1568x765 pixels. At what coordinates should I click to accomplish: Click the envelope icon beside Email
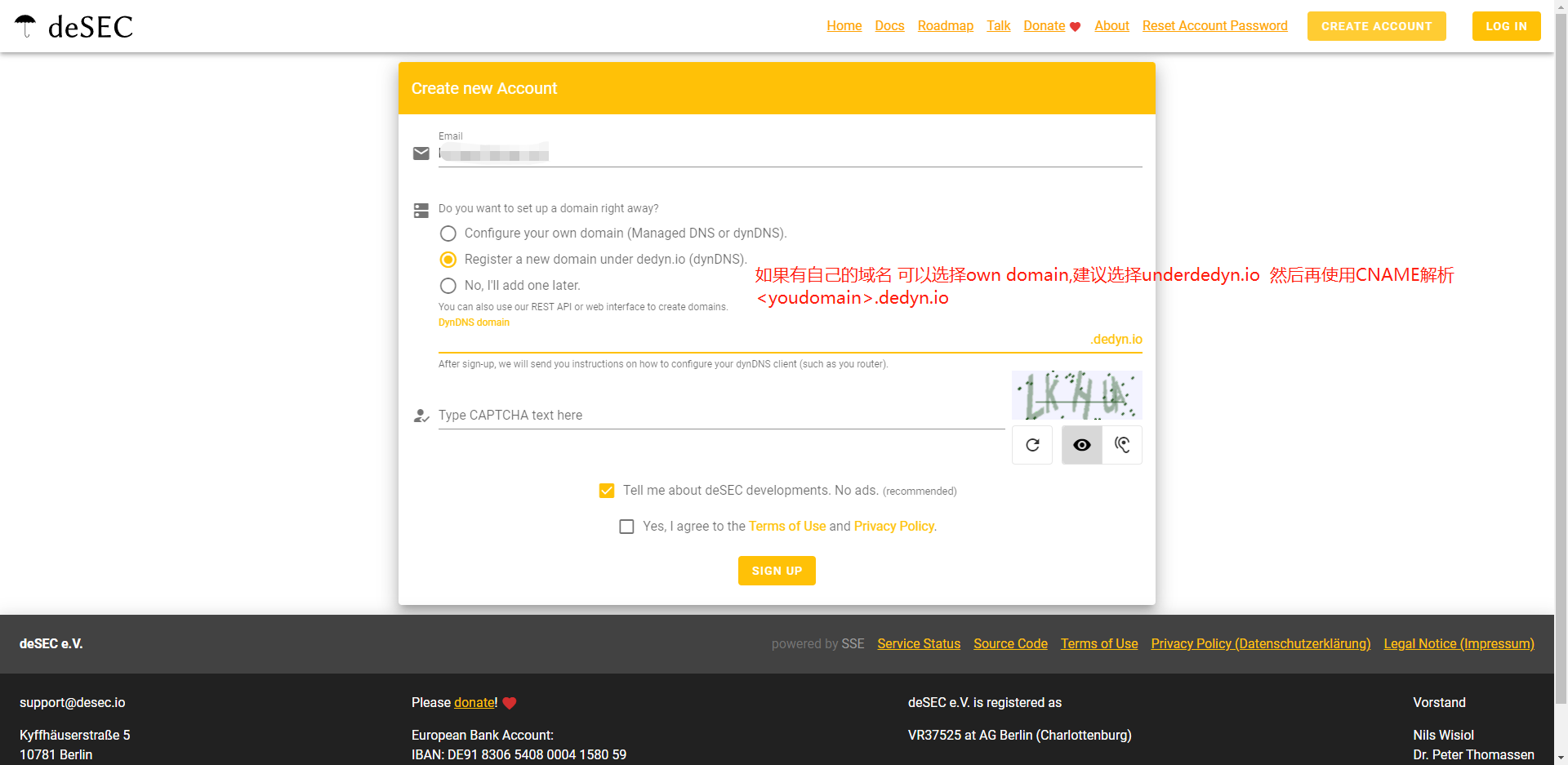click(x=421, y=153)
